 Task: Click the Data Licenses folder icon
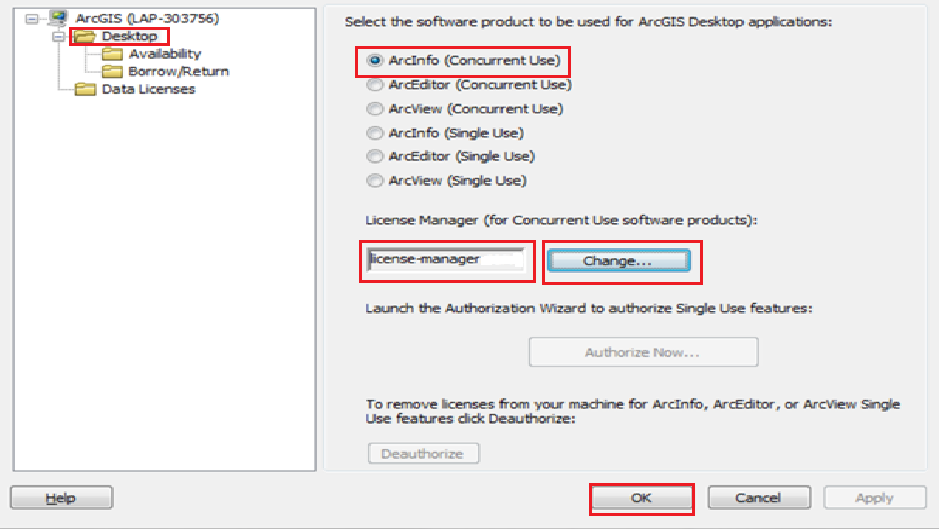coord(86,90)
